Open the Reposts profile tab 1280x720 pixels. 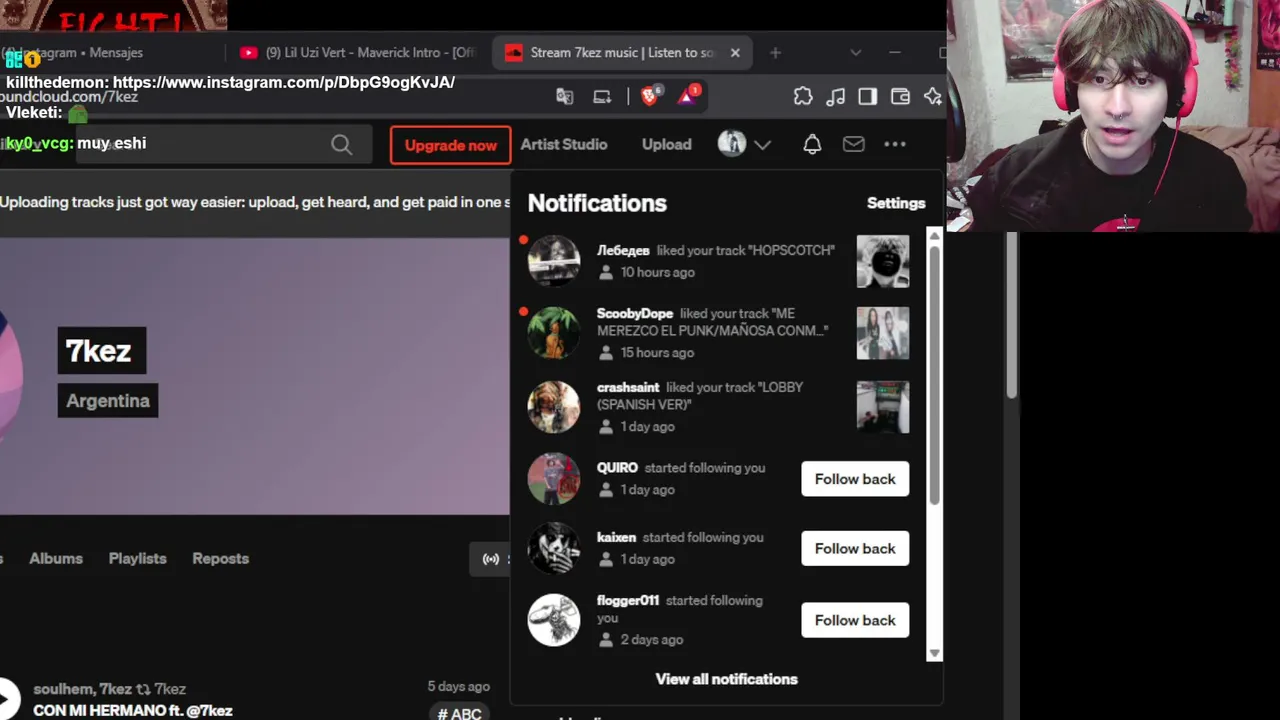click(221, 558)
